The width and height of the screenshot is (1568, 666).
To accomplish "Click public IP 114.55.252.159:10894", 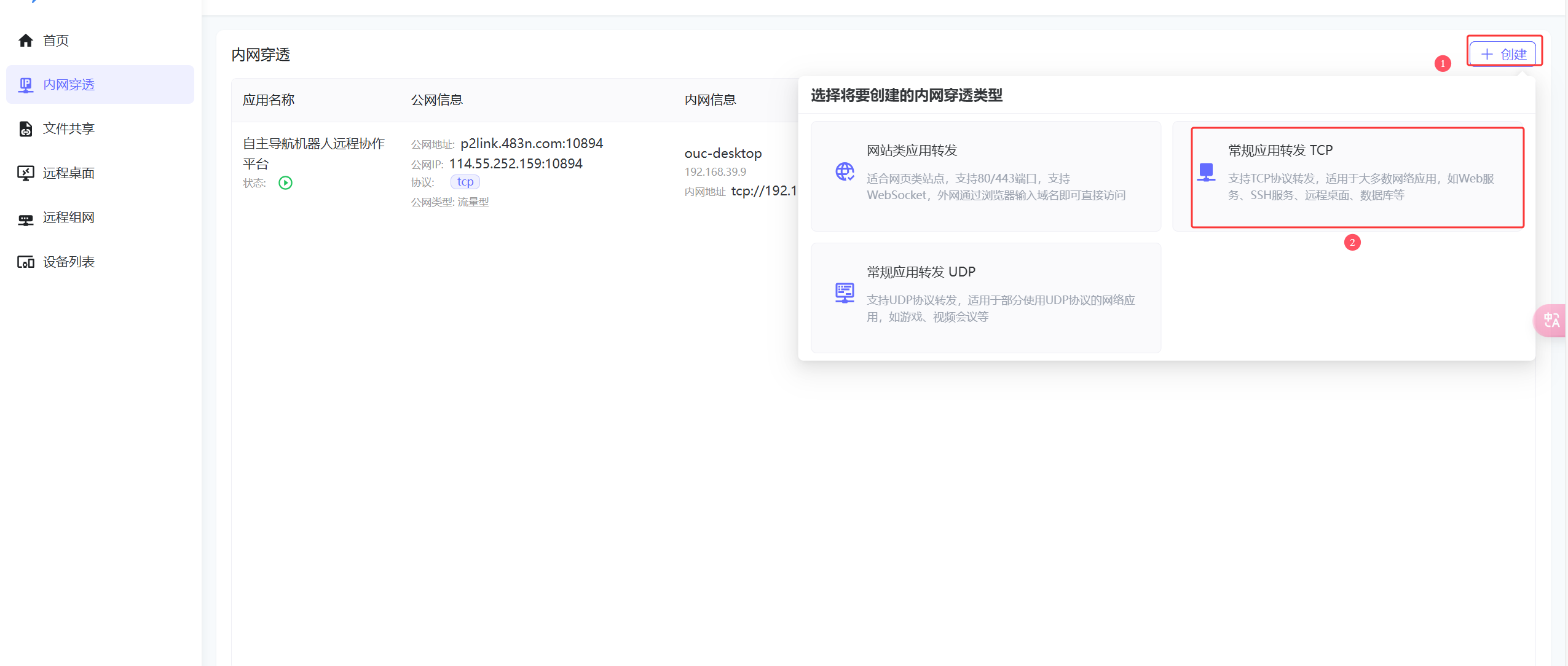I will 515,164.
